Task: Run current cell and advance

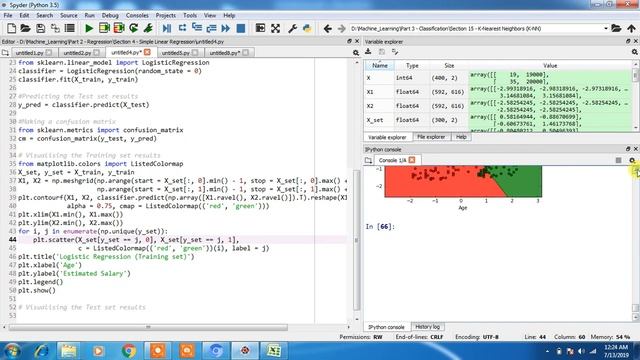Action: 119,28
